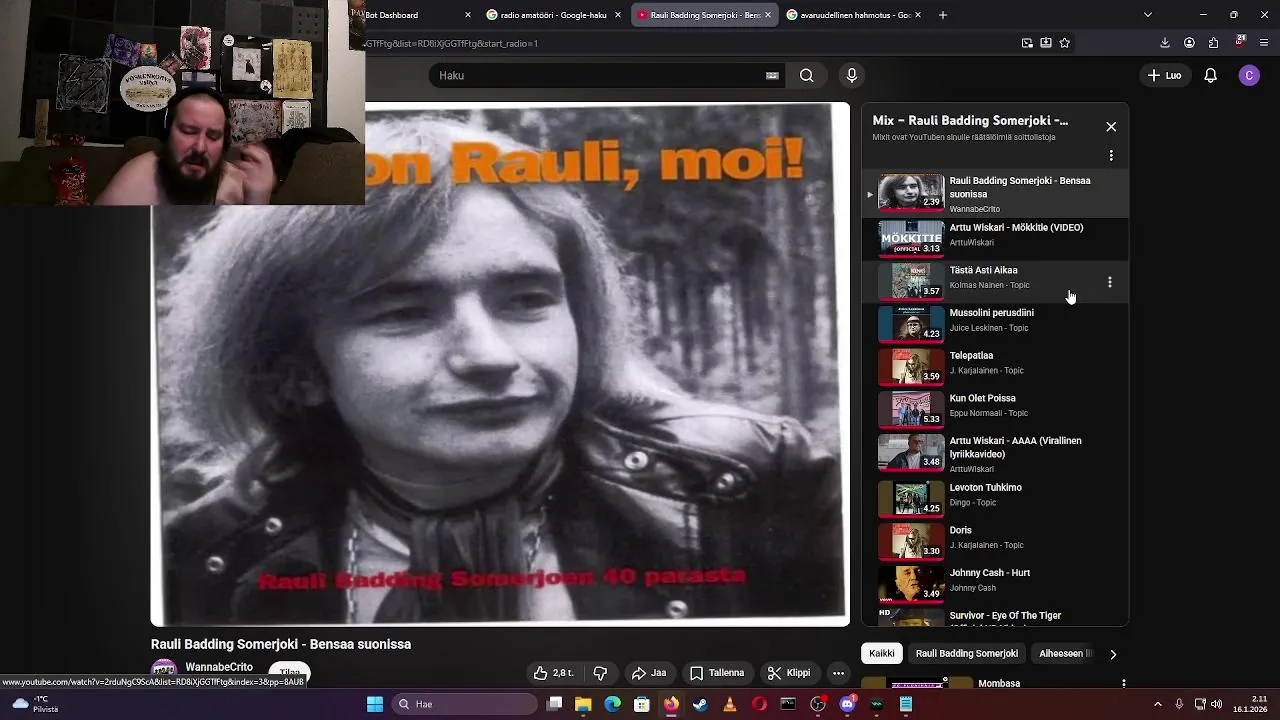Click the taskbar Hae search box
The height and width of the screenshot is (720, 1280).
pos(465,704)
